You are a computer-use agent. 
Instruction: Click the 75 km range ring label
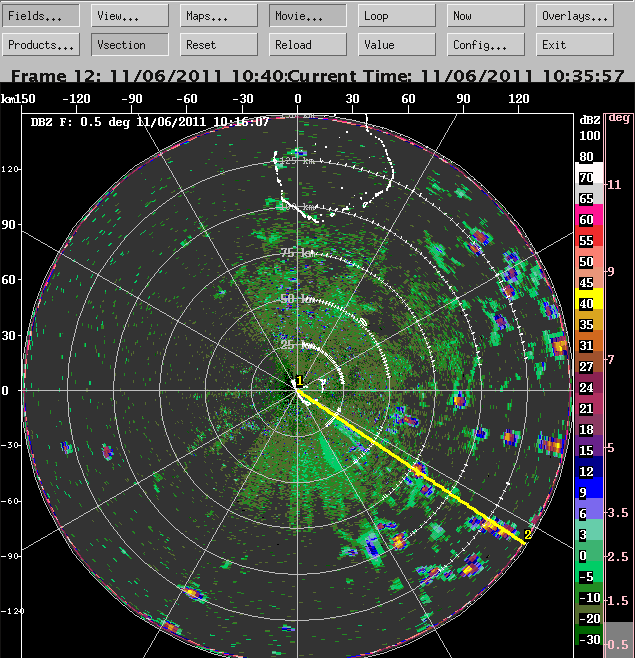click(298, 253)
